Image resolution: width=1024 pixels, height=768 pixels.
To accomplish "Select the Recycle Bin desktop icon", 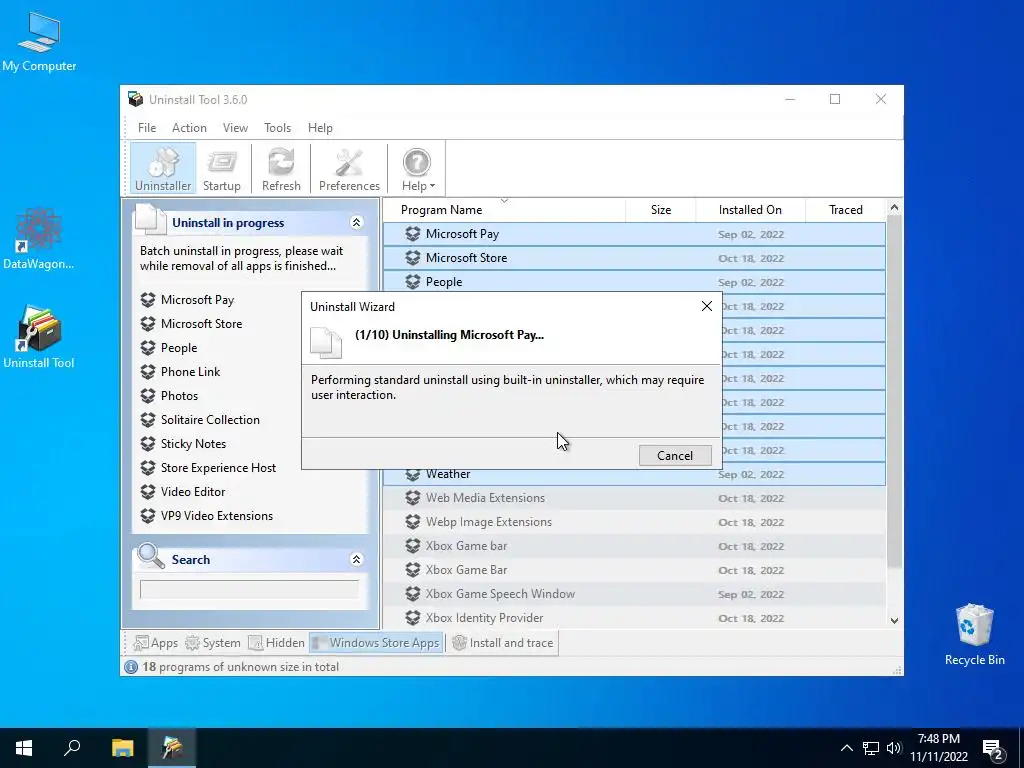I will pyautogui.click(x=974, y=635).
